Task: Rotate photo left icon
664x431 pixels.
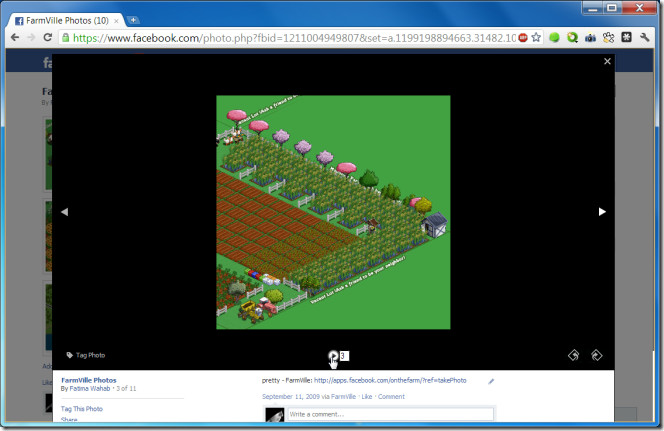Action: [573, 355]
